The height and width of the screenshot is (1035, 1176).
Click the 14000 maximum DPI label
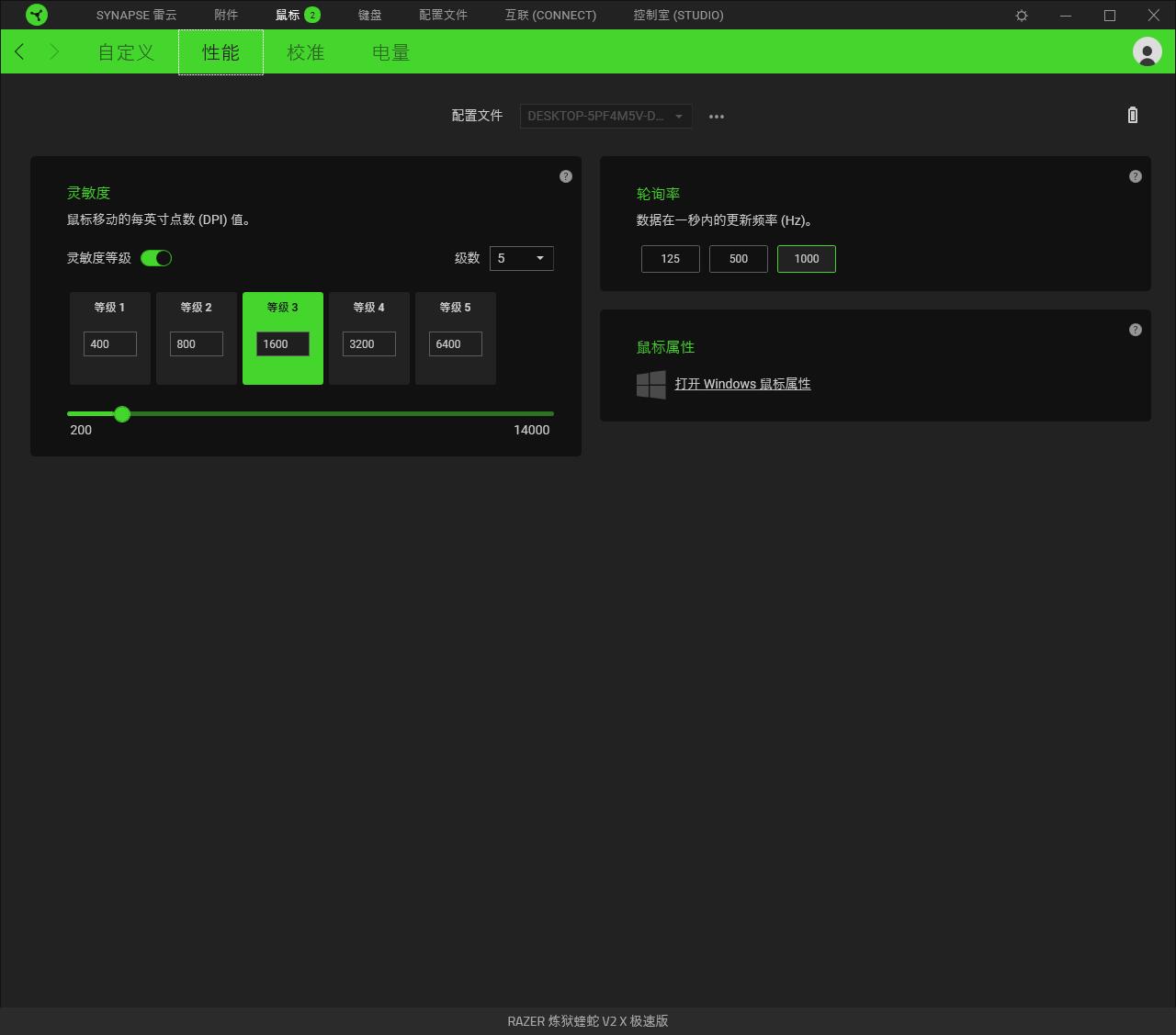(532, 430)
